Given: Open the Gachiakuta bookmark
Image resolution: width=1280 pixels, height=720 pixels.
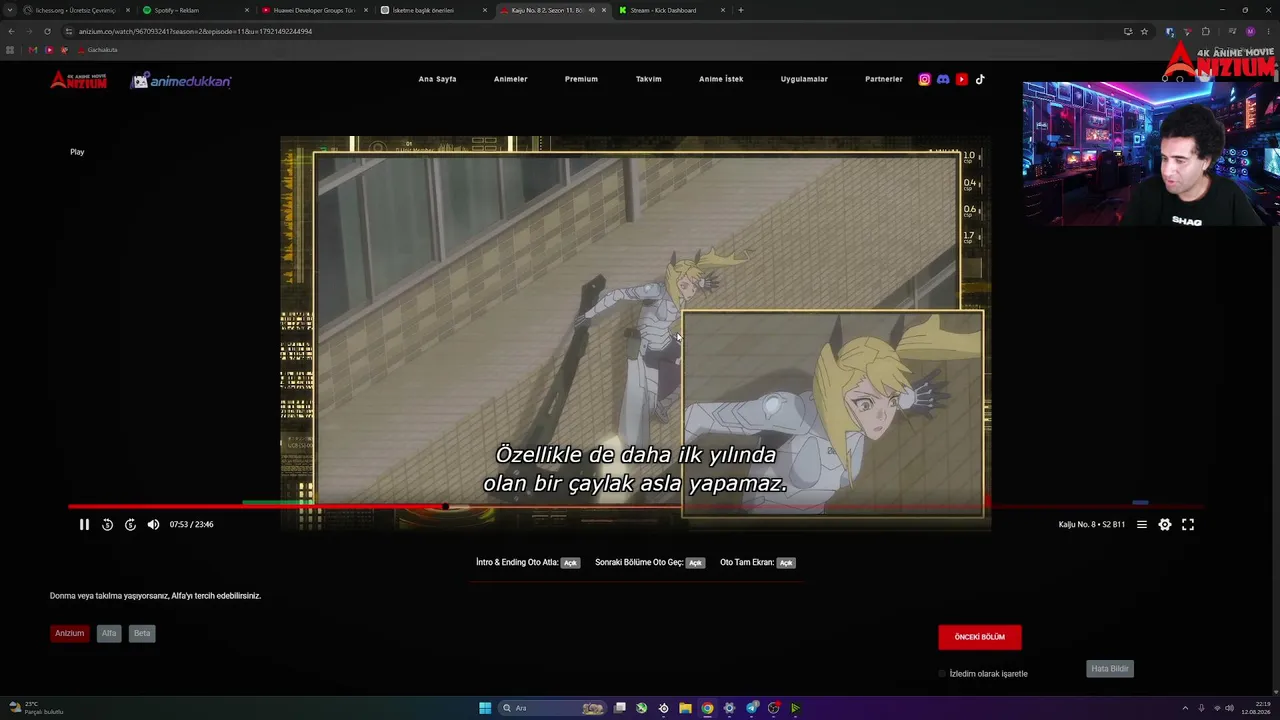Looking at the screenshot, I should tap(96, 50).
